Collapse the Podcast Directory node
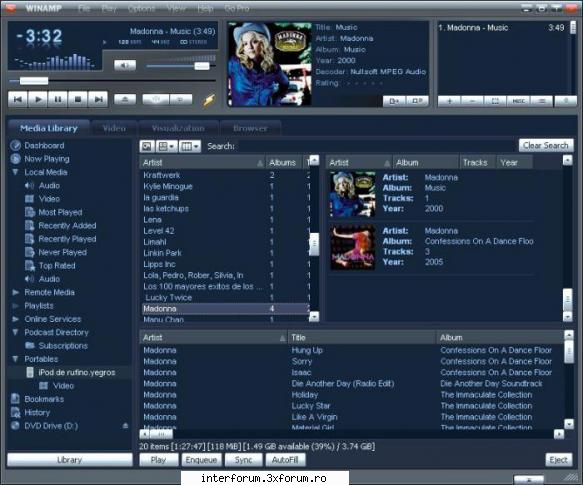583x485 pixels. 16,333
